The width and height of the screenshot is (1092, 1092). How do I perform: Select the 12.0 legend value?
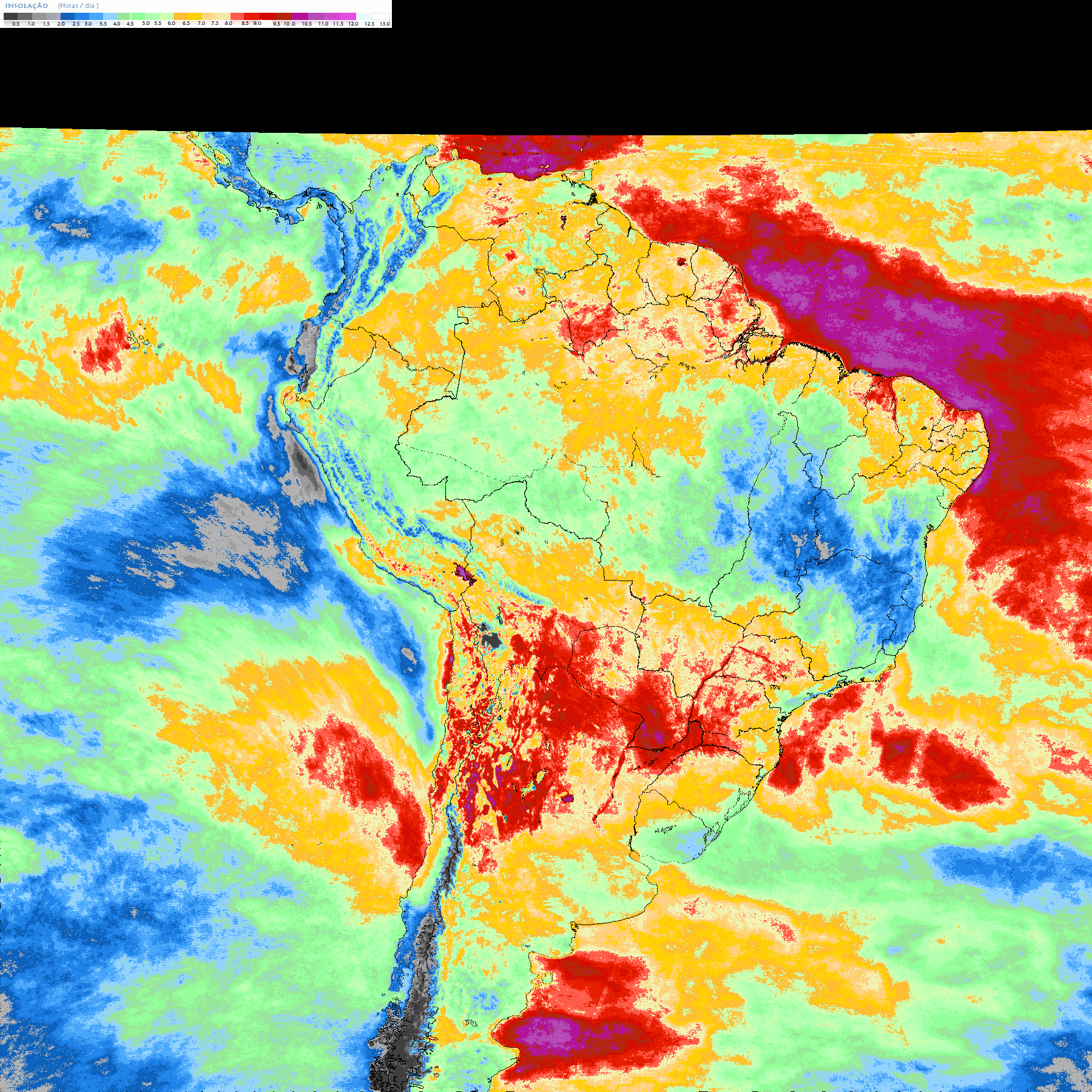point(353,24)
